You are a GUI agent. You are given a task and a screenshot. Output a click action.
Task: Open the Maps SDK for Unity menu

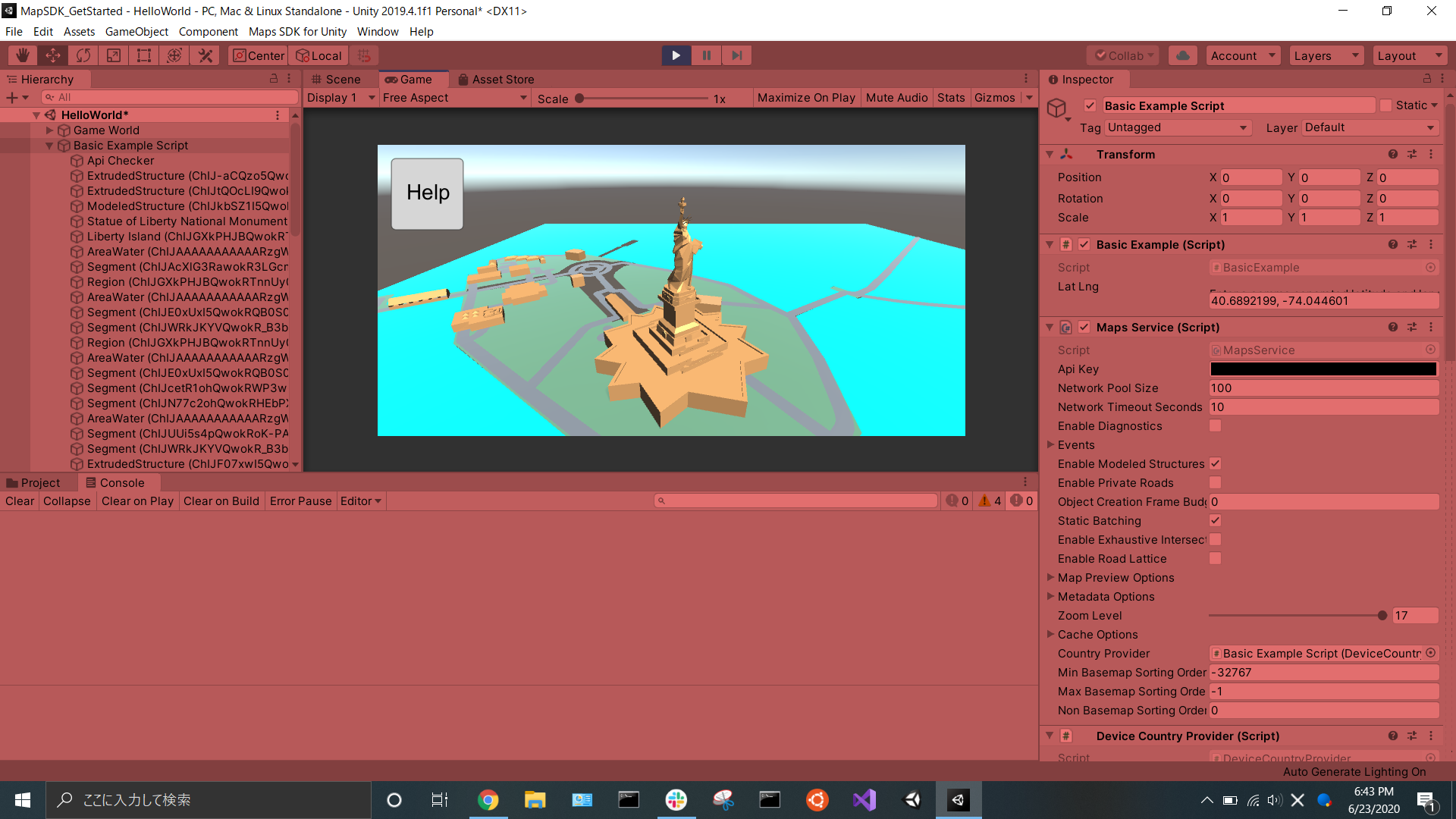[297, 32]
